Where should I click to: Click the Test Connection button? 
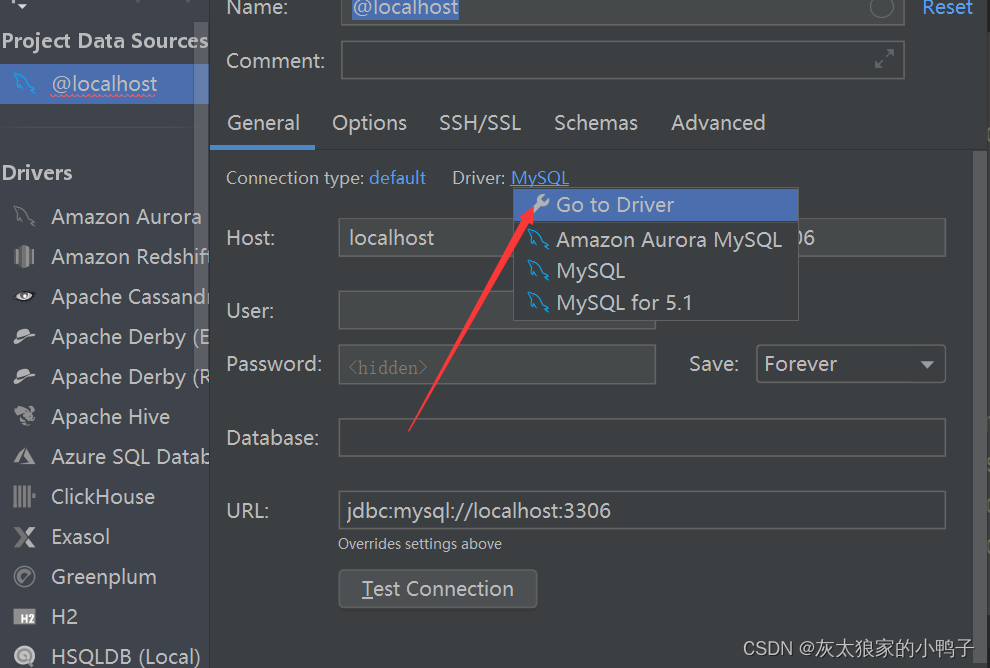point(438,588)
